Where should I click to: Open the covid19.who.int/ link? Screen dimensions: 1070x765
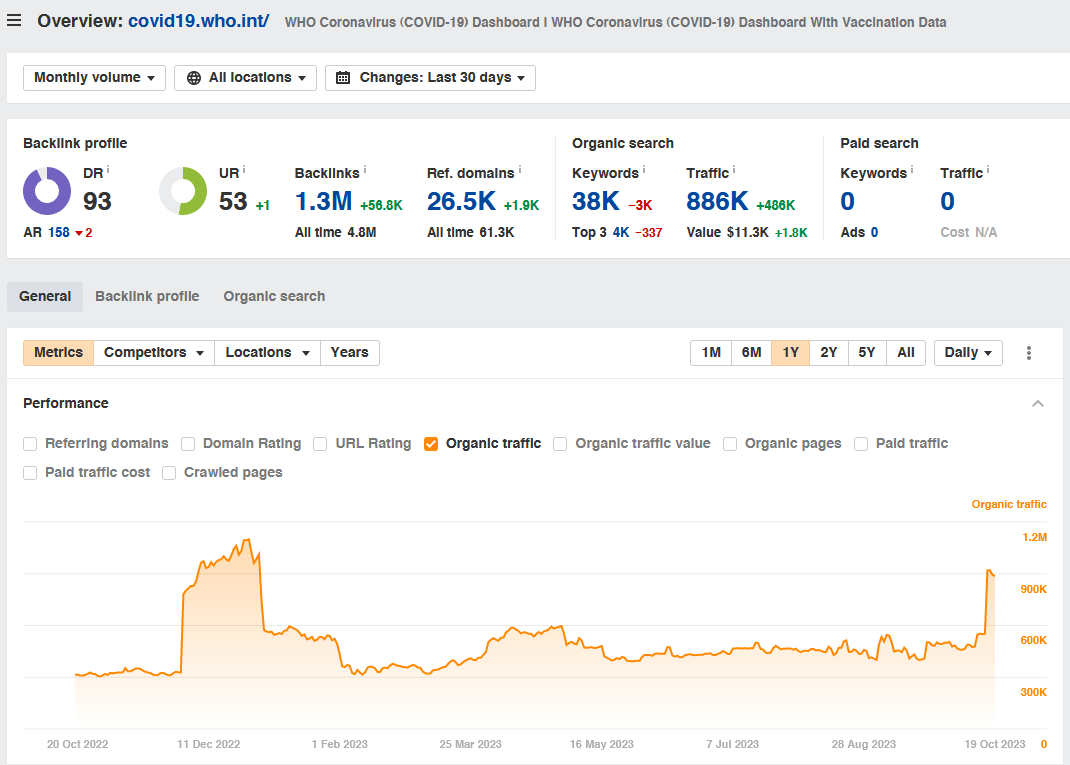coord(199,21)
